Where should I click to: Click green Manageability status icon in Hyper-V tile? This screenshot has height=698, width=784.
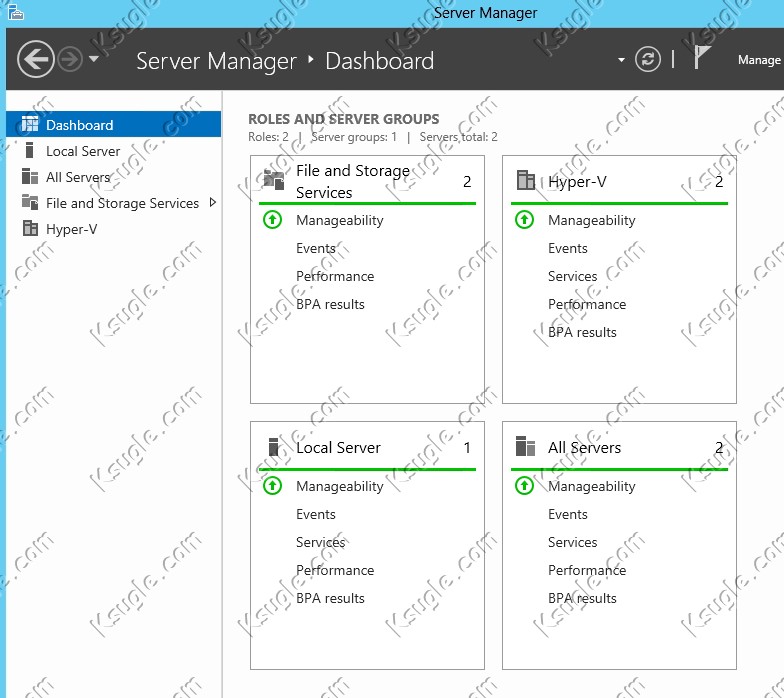pyautogui.click(x=524, y=220)
